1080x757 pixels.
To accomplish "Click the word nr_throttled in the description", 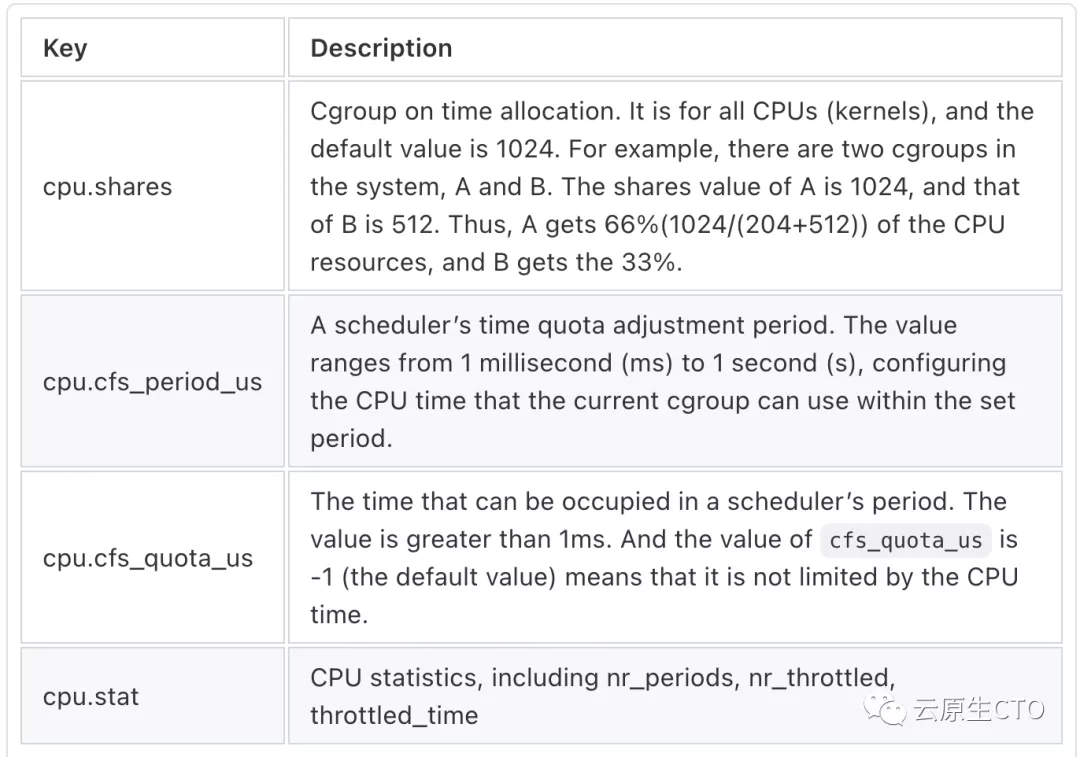I will (818, 677).
